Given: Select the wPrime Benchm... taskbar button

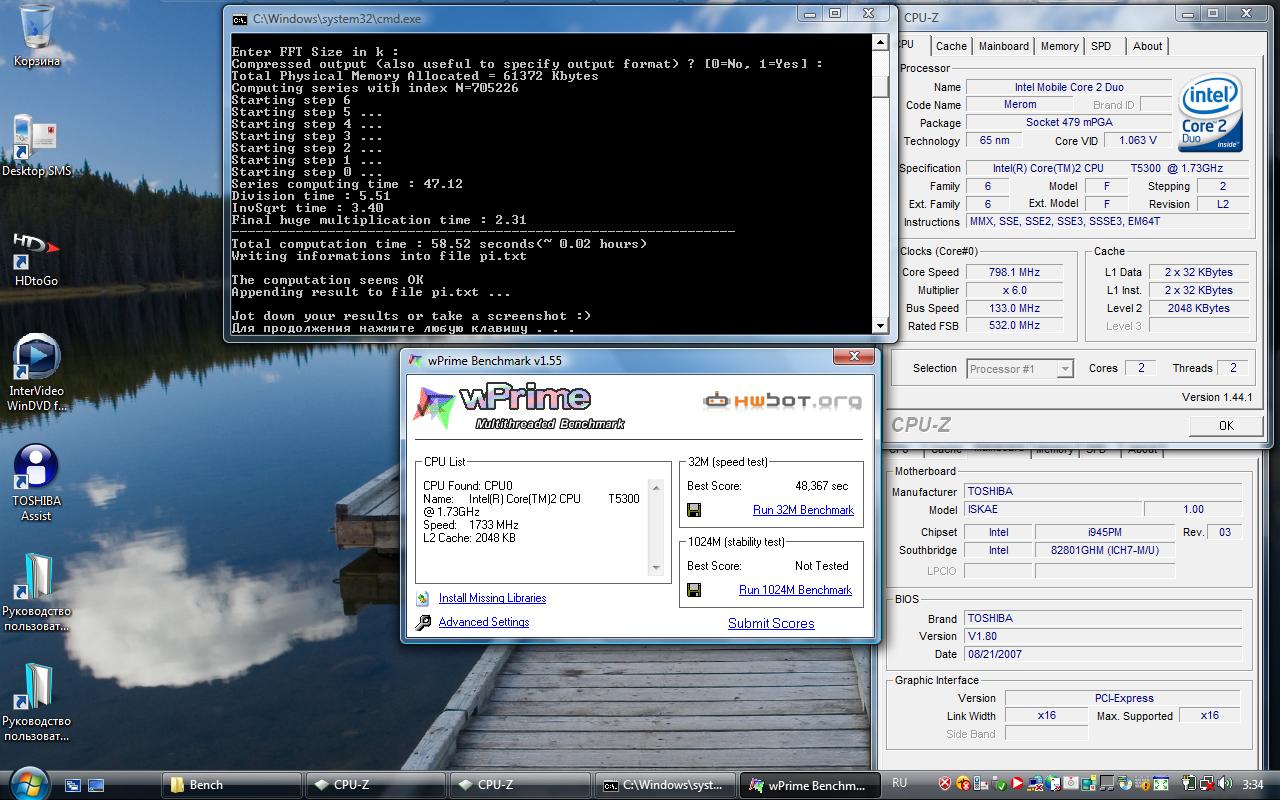Looking at the screenshot, I should (x=808, y=785).
